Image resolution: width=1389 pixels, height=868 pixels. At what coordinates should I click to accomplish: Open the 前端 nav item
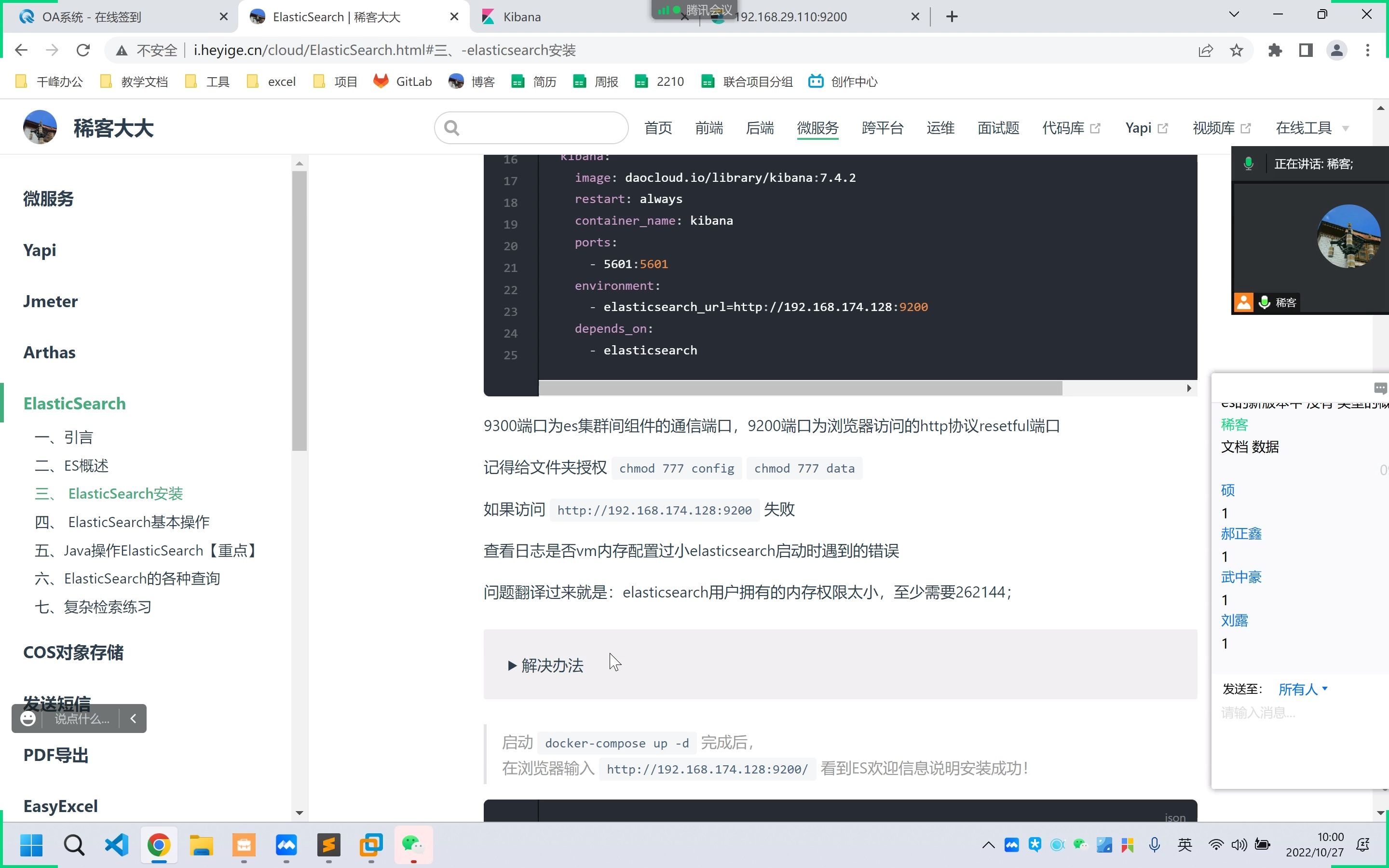pyautogui.click(x=709, y=127)
